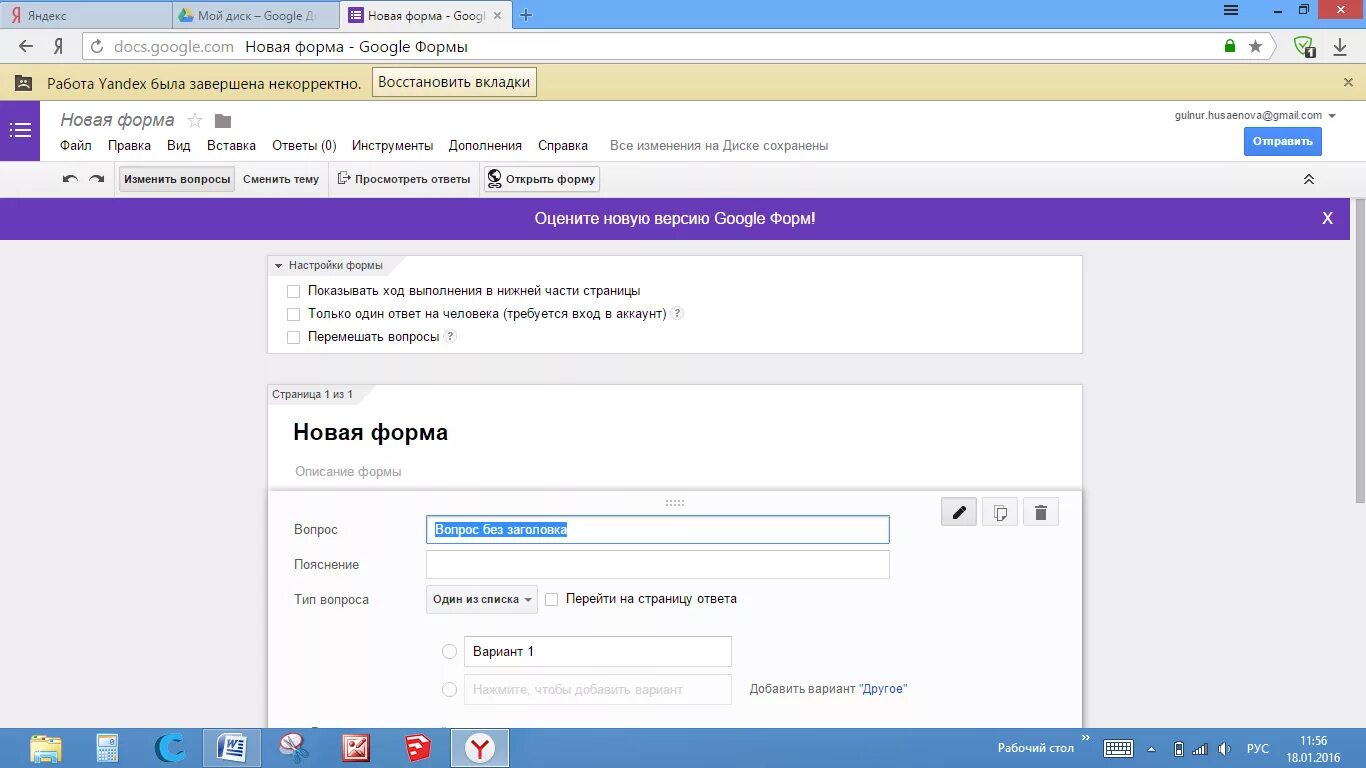This screenshot has width=1366, height=768.
Task: Open the Google Forms main menu hamburger icon
Action: click(20, 130)
